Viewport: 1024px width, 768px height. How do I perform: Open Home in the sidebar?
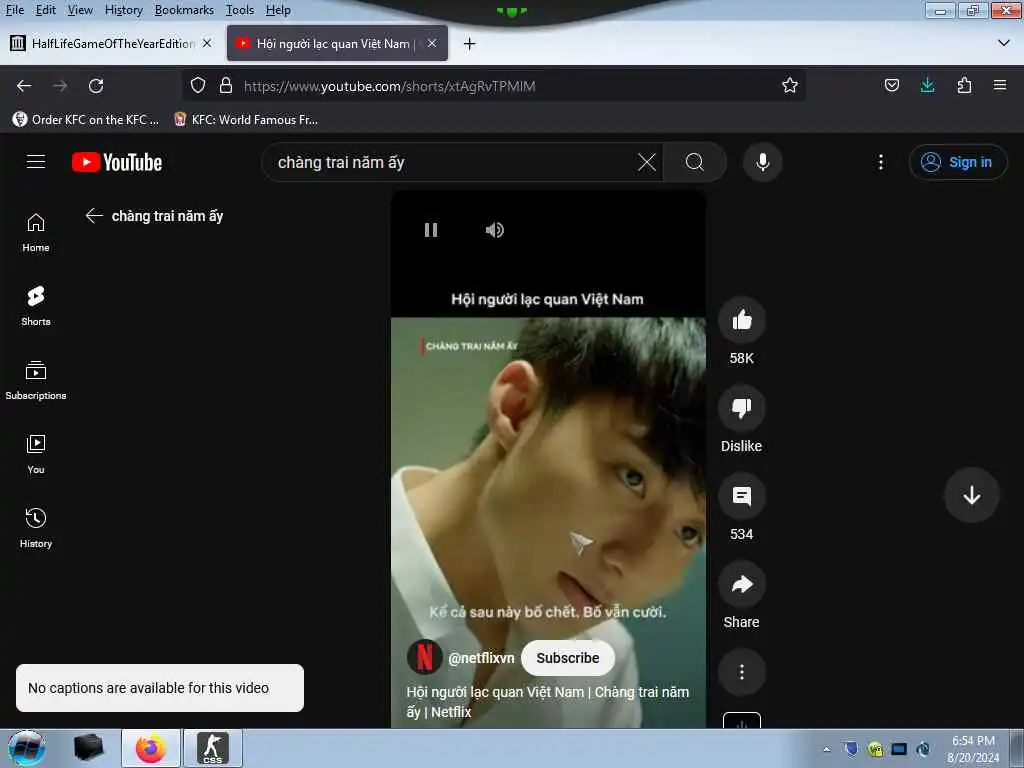pos(36,232)
